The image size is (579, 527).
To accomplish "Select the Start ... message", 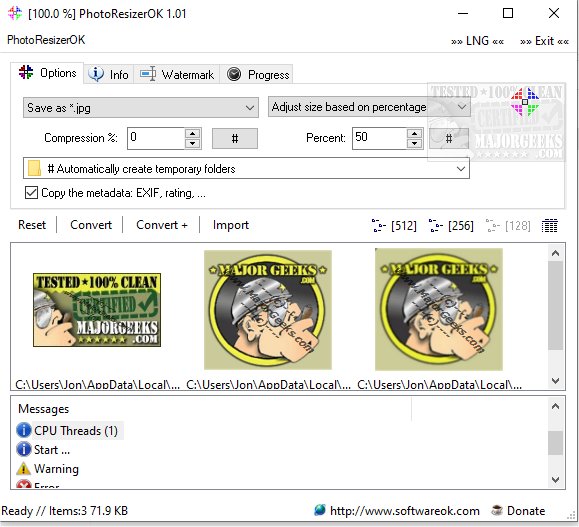I will 52,450.
